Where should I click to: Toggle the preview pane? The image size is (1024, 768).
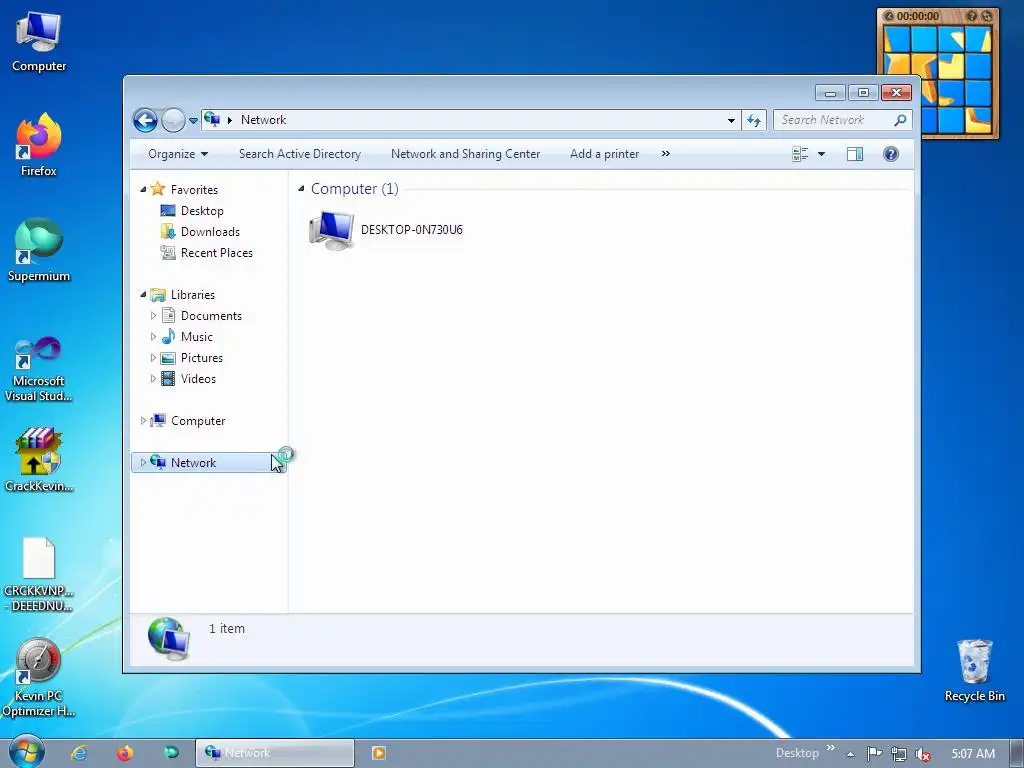(855, 154)
